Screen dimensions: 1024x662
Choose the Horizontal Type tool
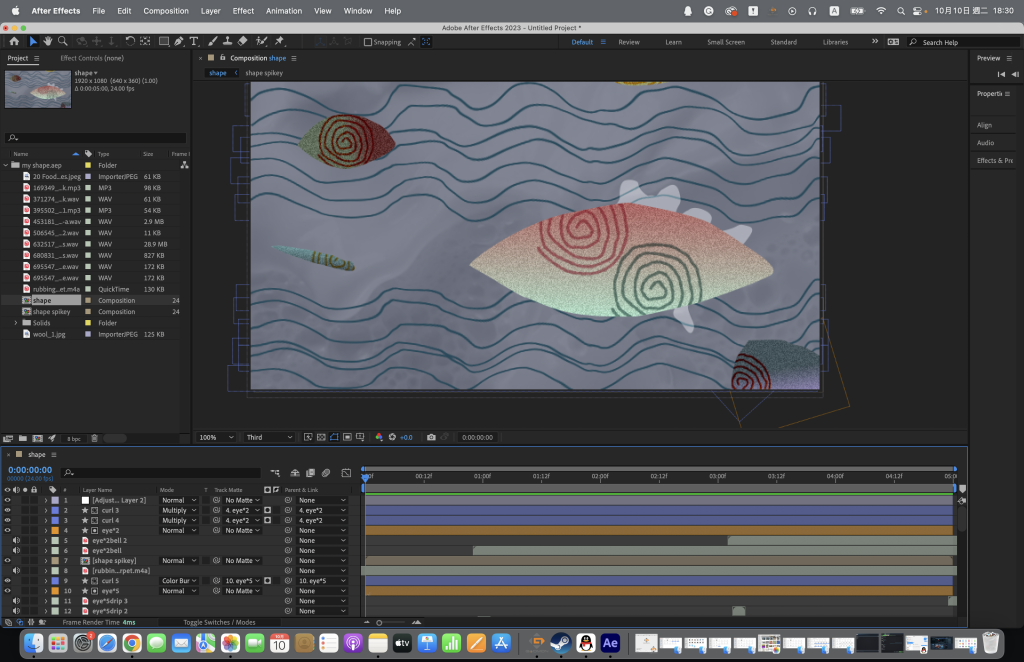[x=194, y=42]
